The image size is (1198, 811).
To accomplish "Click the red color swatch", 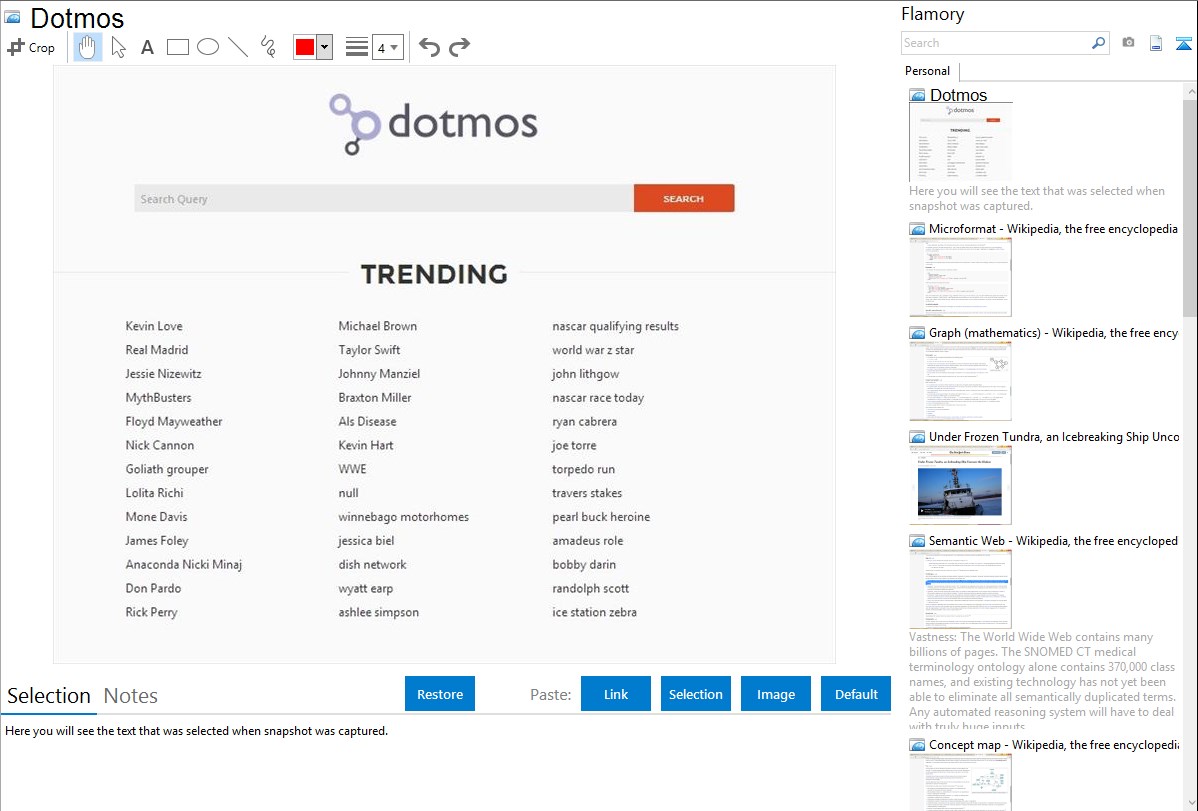I will coord(305,47).
